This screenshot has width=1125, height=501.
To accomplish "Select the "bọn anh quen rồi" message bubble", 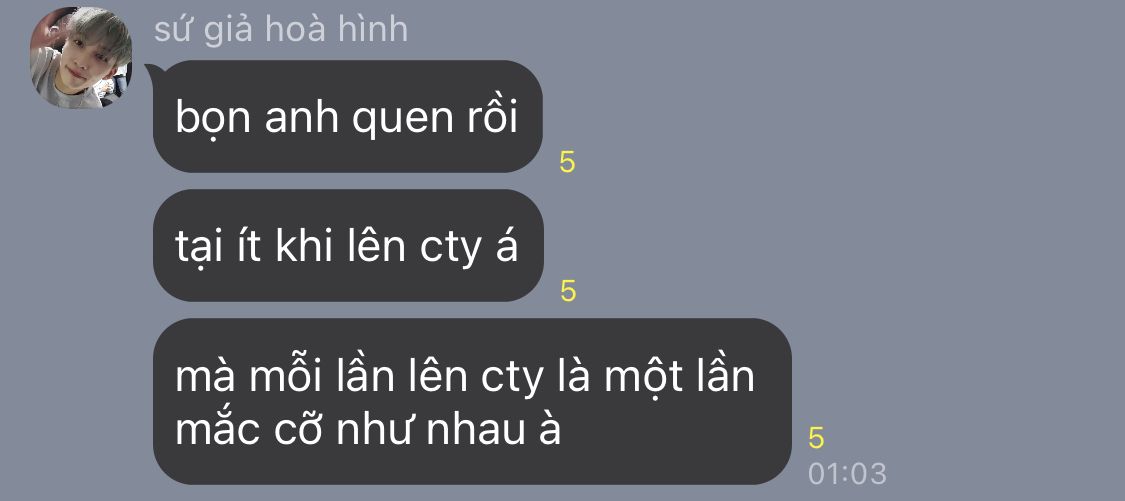I will point(348,116).
